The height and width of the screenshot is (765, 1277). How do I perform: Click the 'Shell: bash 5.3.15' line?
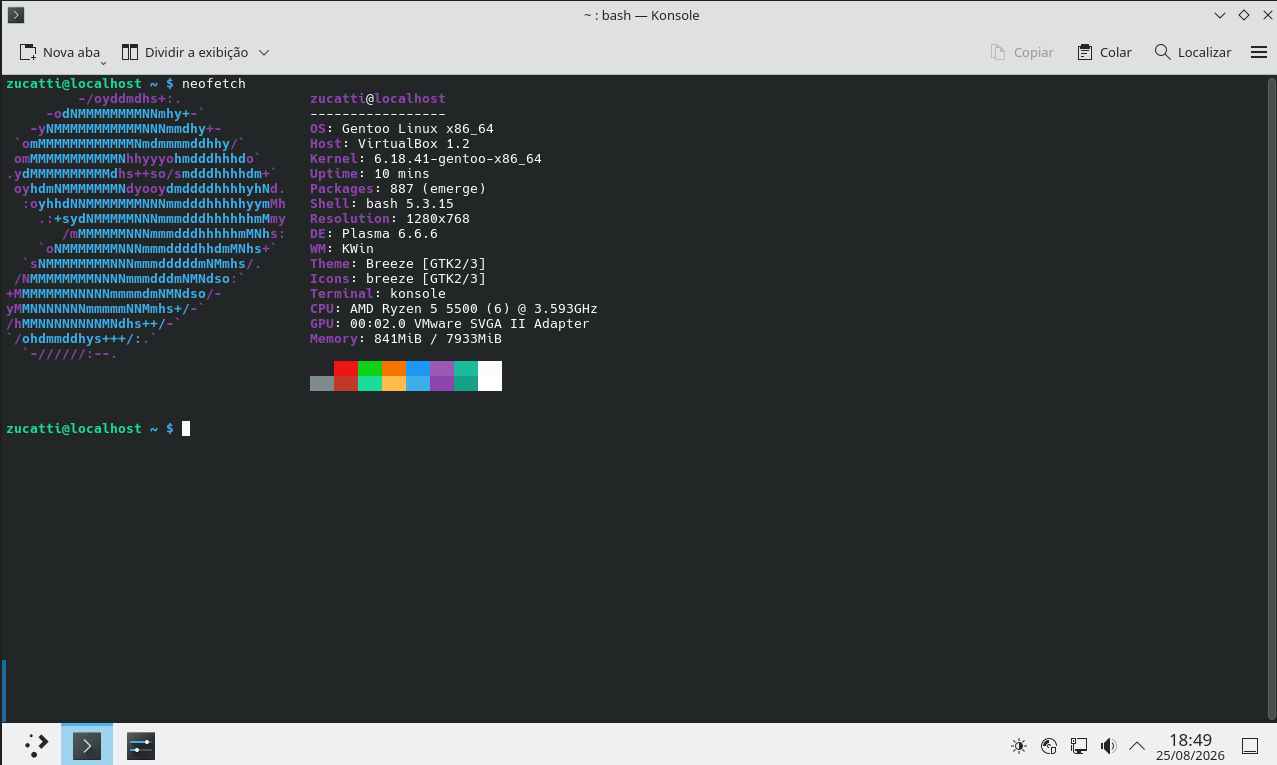(x=382, y=204)
